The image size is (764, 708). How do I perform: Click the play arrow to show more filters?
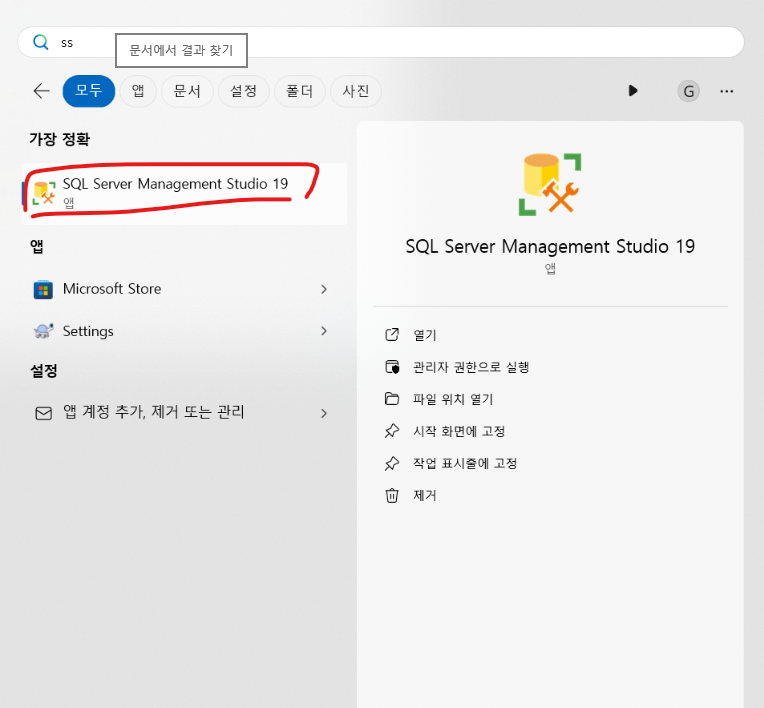pos(633,91)
